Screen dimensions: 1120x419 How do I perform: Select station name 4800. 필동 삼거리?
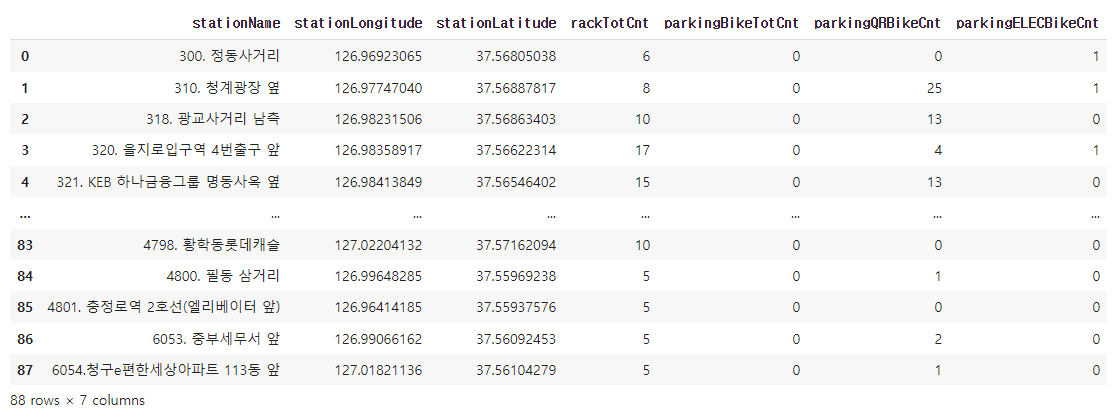(x=222, y=276)
